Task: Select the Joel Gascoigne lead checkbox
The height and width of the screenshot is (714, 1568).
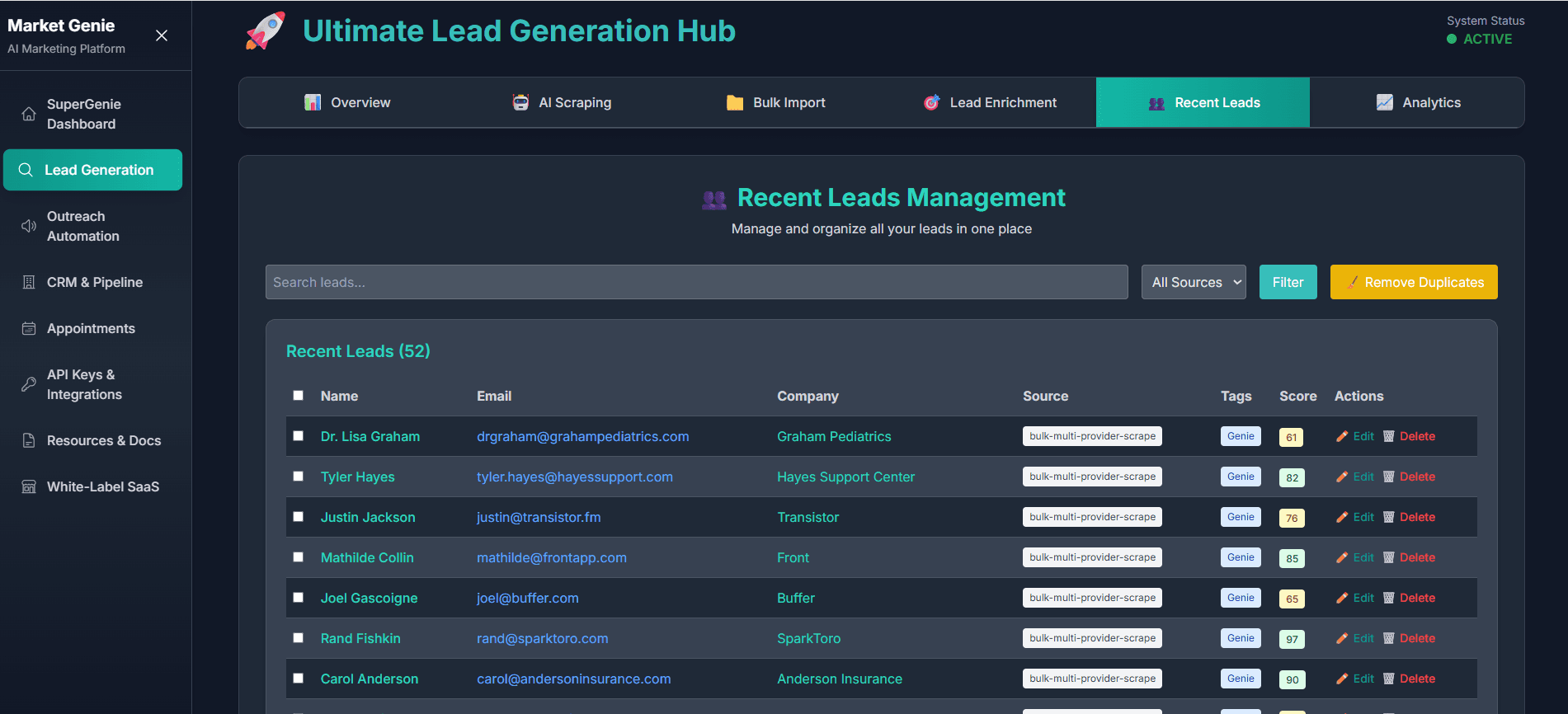Action: [x=299, y=598]
